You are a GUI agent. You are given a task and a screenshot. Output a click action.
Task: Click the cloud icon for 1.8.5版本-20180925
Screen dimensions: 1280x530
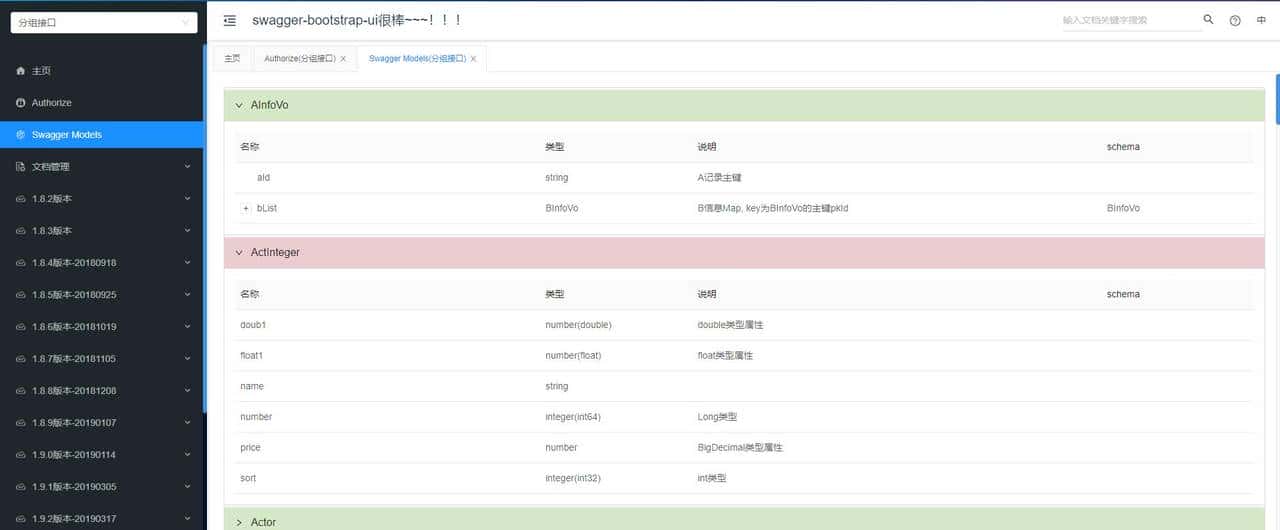pyautogui.click(x=21, y=295)
